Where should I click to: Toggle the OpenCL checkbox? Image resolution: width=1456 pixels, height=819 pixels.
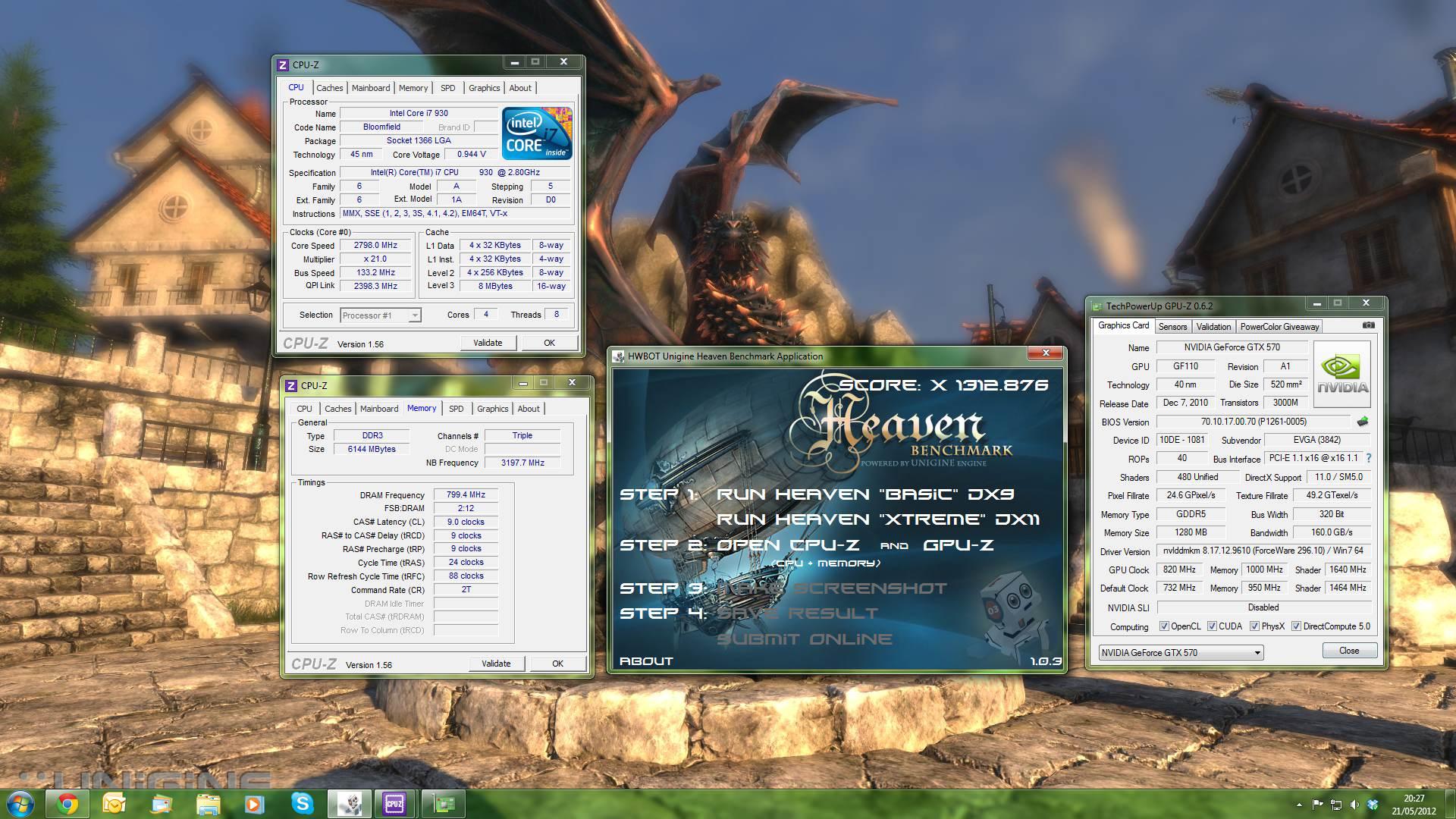1164,626
